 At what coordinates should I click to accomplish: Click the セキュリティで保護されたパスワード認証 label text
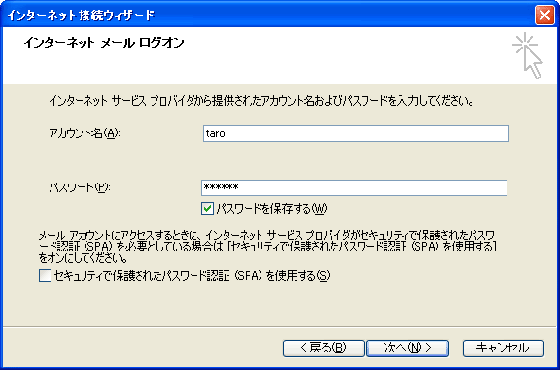(191, 275)
